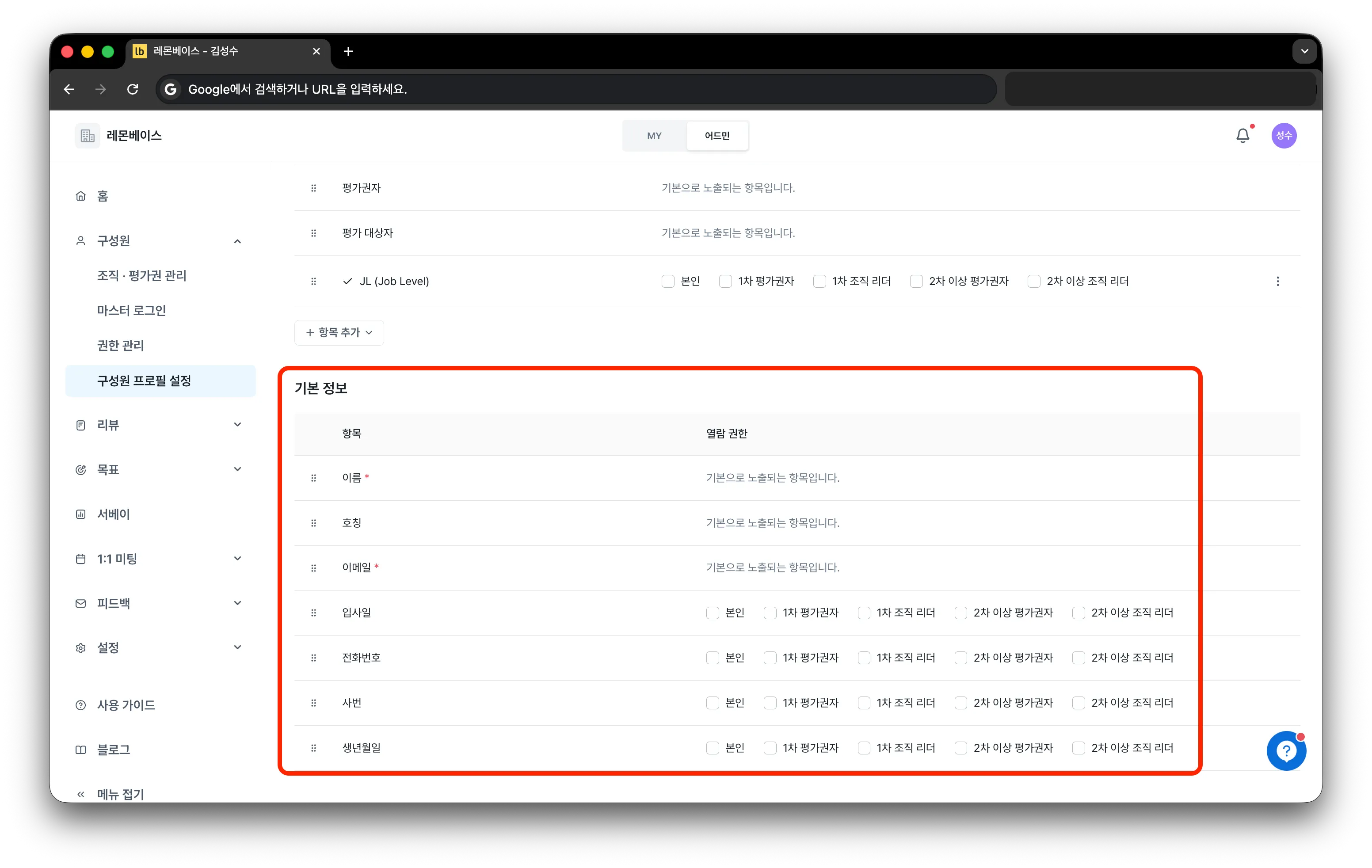Open the JL (Job Level) three-dot menu
Image resolution: width=1372 pixels, height=868 pixels.
point(1277,282)
